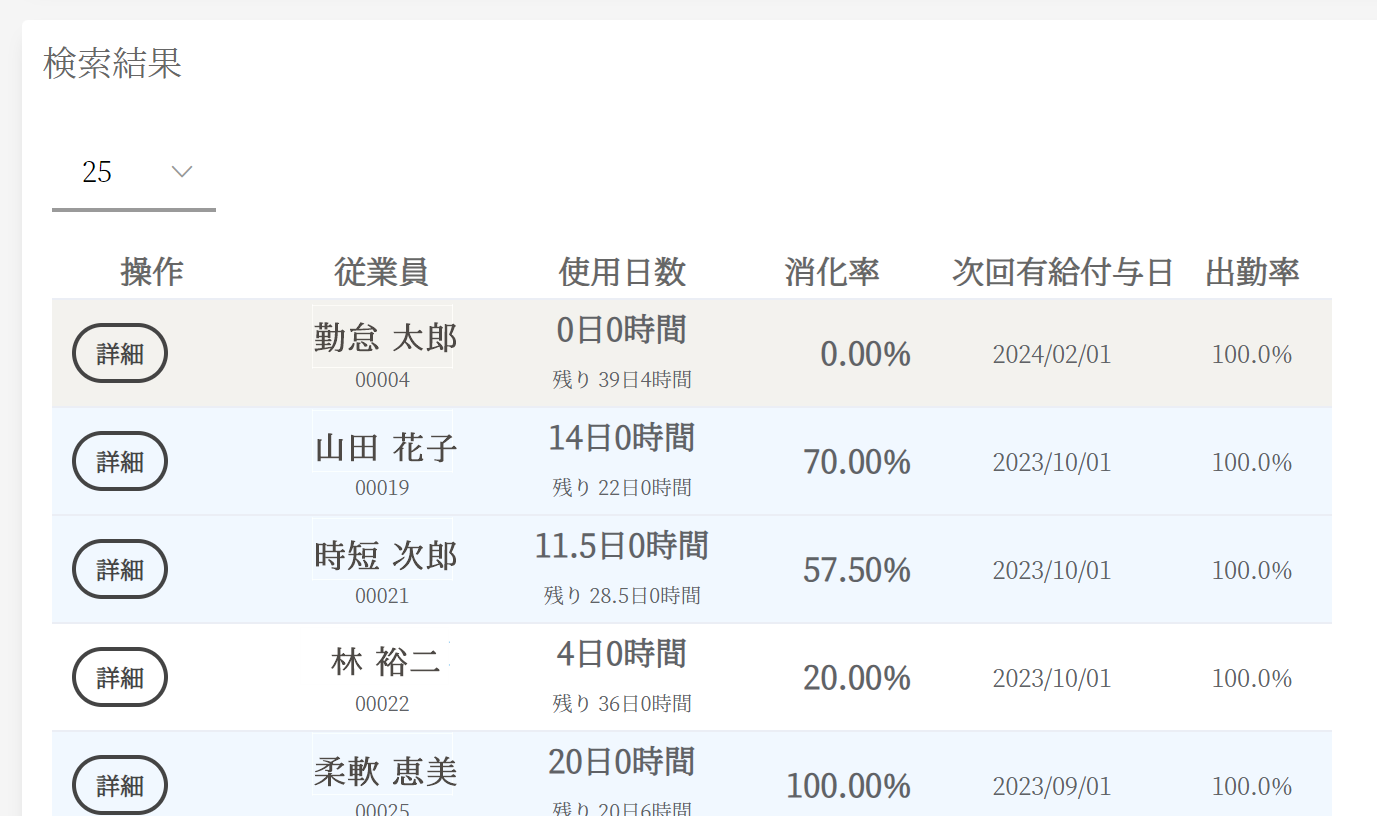Select employee name 勤怠 太郎
The width and height of the screenshot is (1377, 816).
(384, 338)
